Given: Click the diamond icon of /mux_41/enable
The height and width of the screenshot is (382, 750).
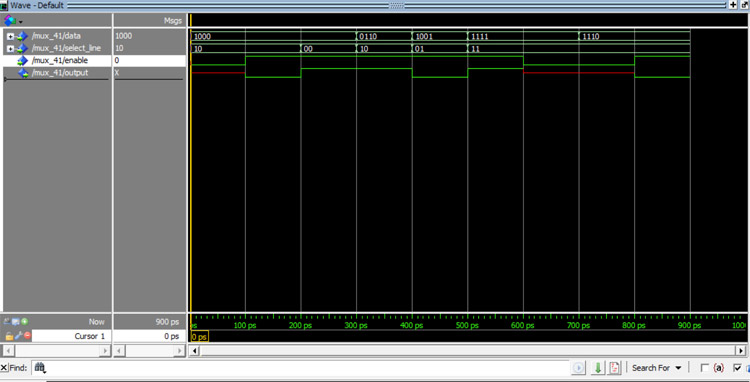Looking at the screenshot, I should 22,61.
